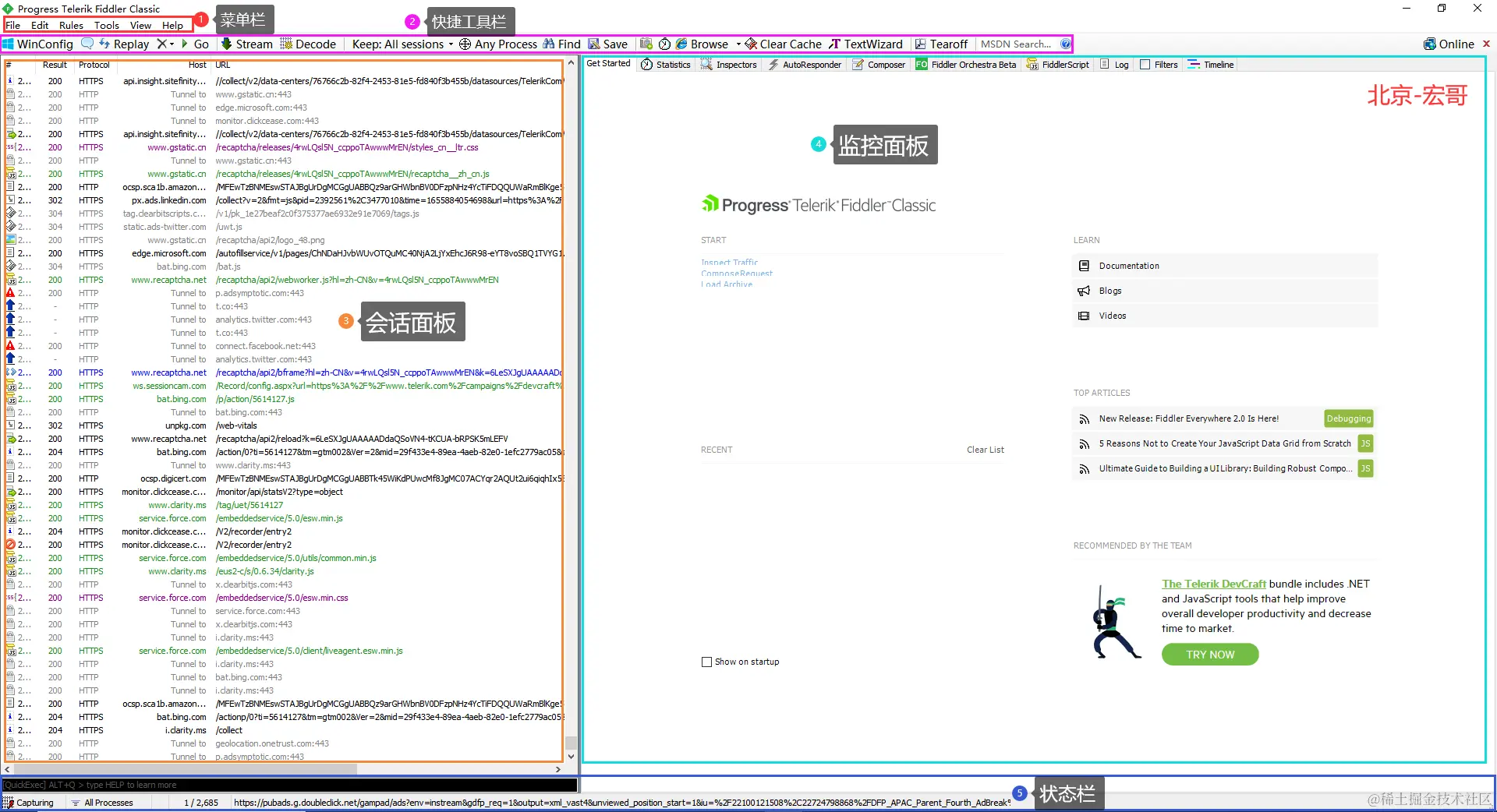Image resolution: width=1497 pixels, height=812 pixels.
Task: Click the Debugging tag badge
Action: pyautogui.click(x=1348, y=418)
